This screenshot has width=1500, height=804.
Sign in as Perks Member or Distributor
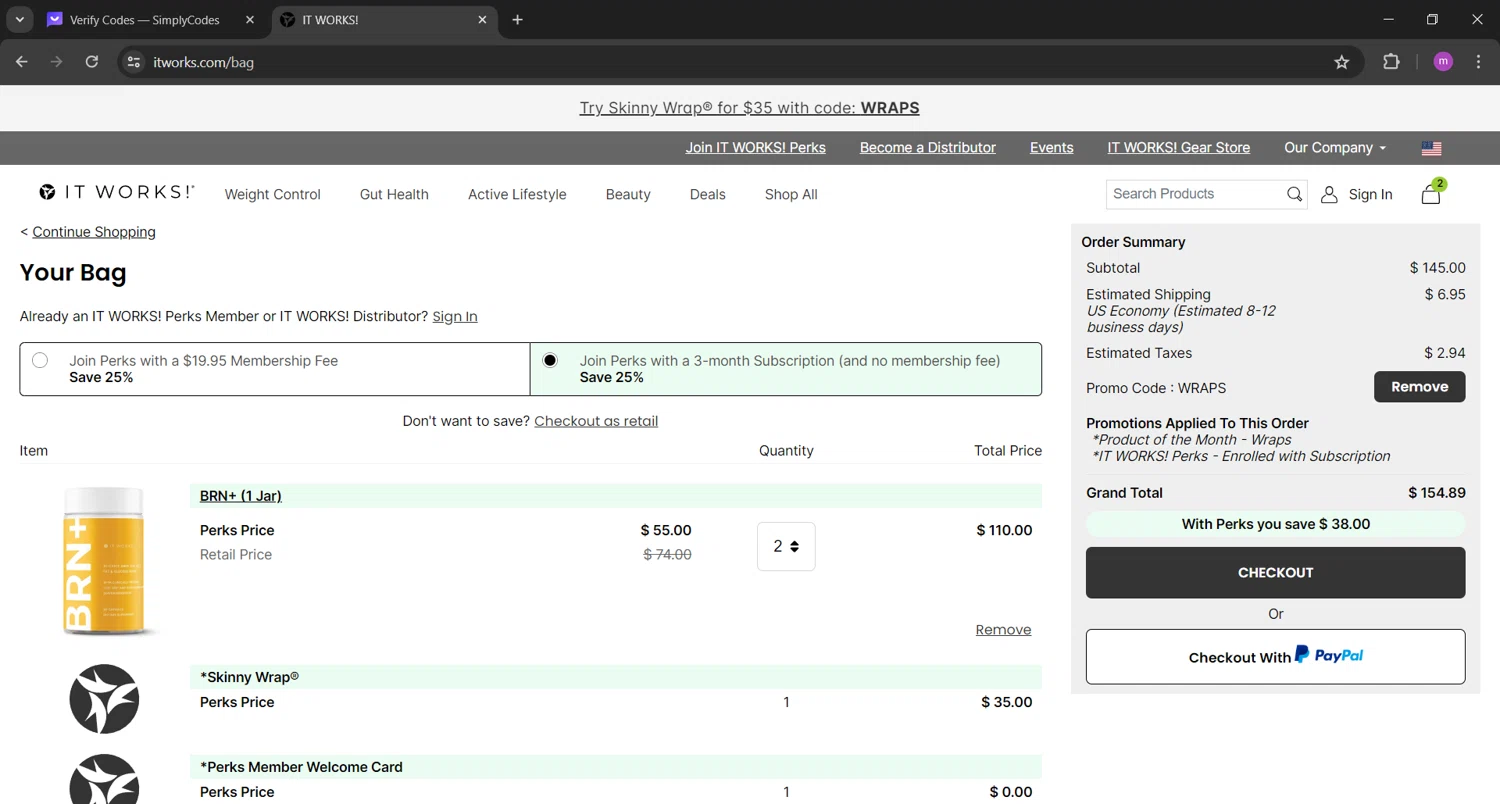(x=455, y=317)
